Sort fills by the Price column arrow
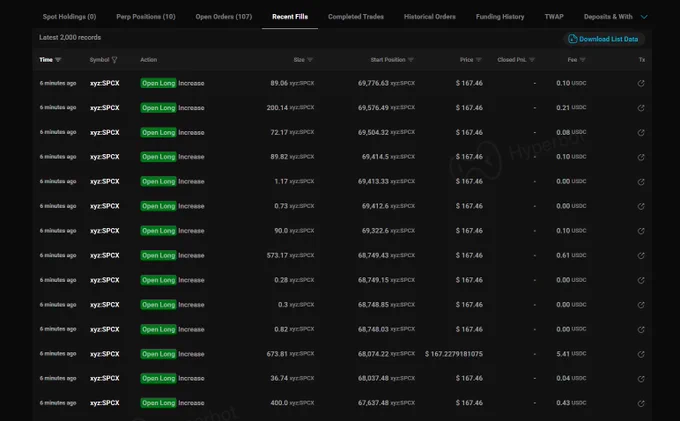The image size is (680, 421). (x=478, y=60)
